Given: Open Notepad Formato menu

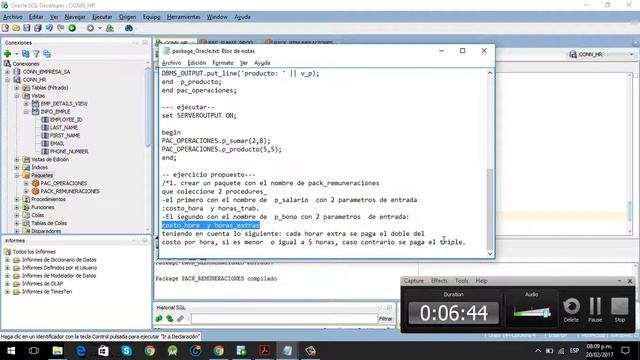Looking at the screenshot, I should pos(223,63).
